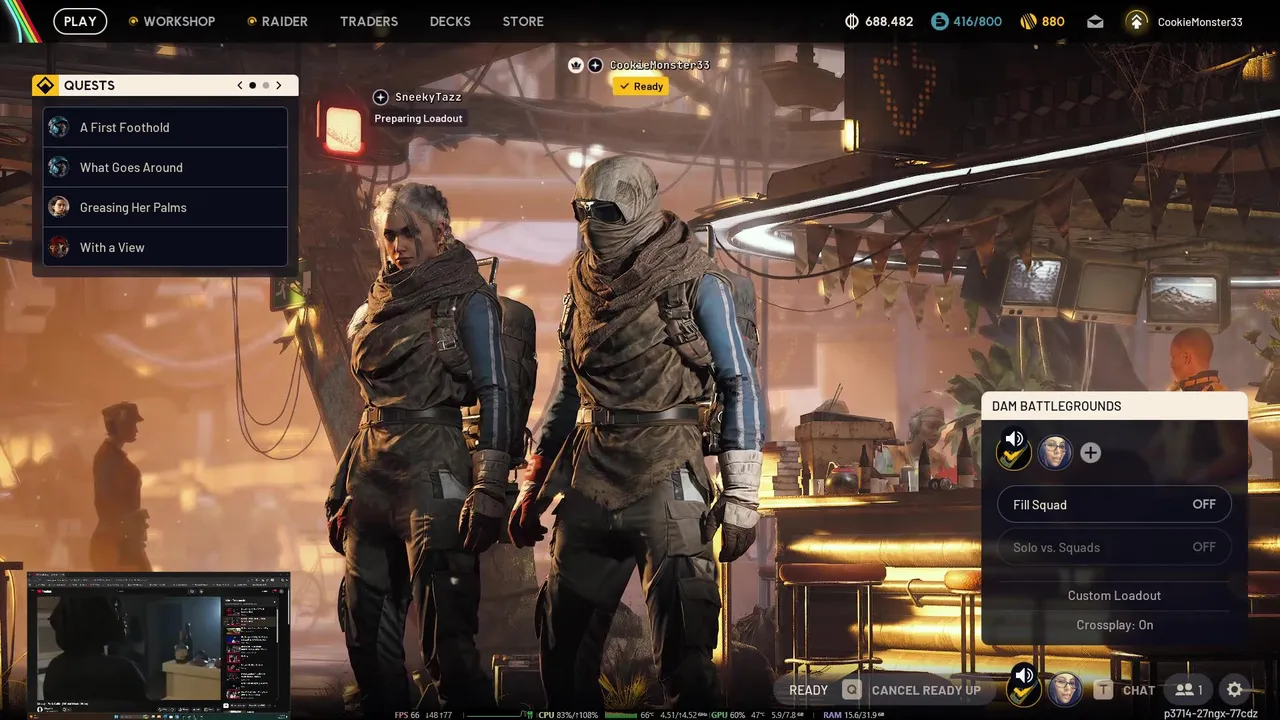This screenshot has height=720, width=1280.
Task: Open quest Greasing Her Palms
Action: 165,207
